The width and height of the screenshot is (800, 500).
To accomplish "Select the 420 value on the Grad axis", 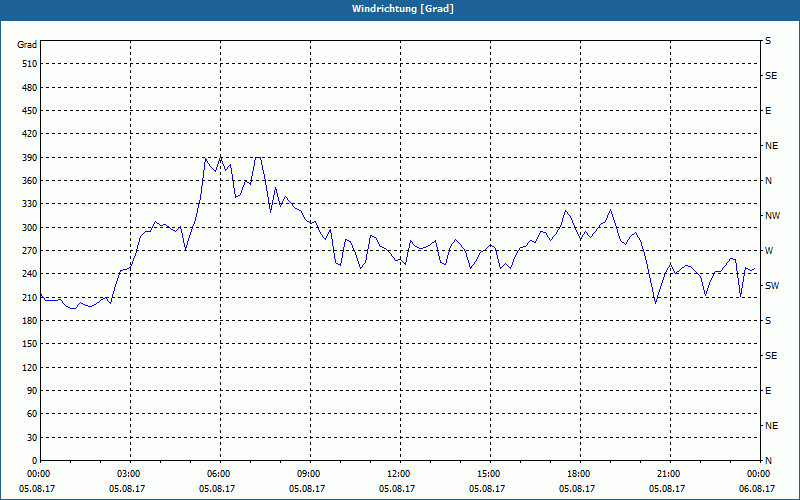I will [x=30, y=134].
